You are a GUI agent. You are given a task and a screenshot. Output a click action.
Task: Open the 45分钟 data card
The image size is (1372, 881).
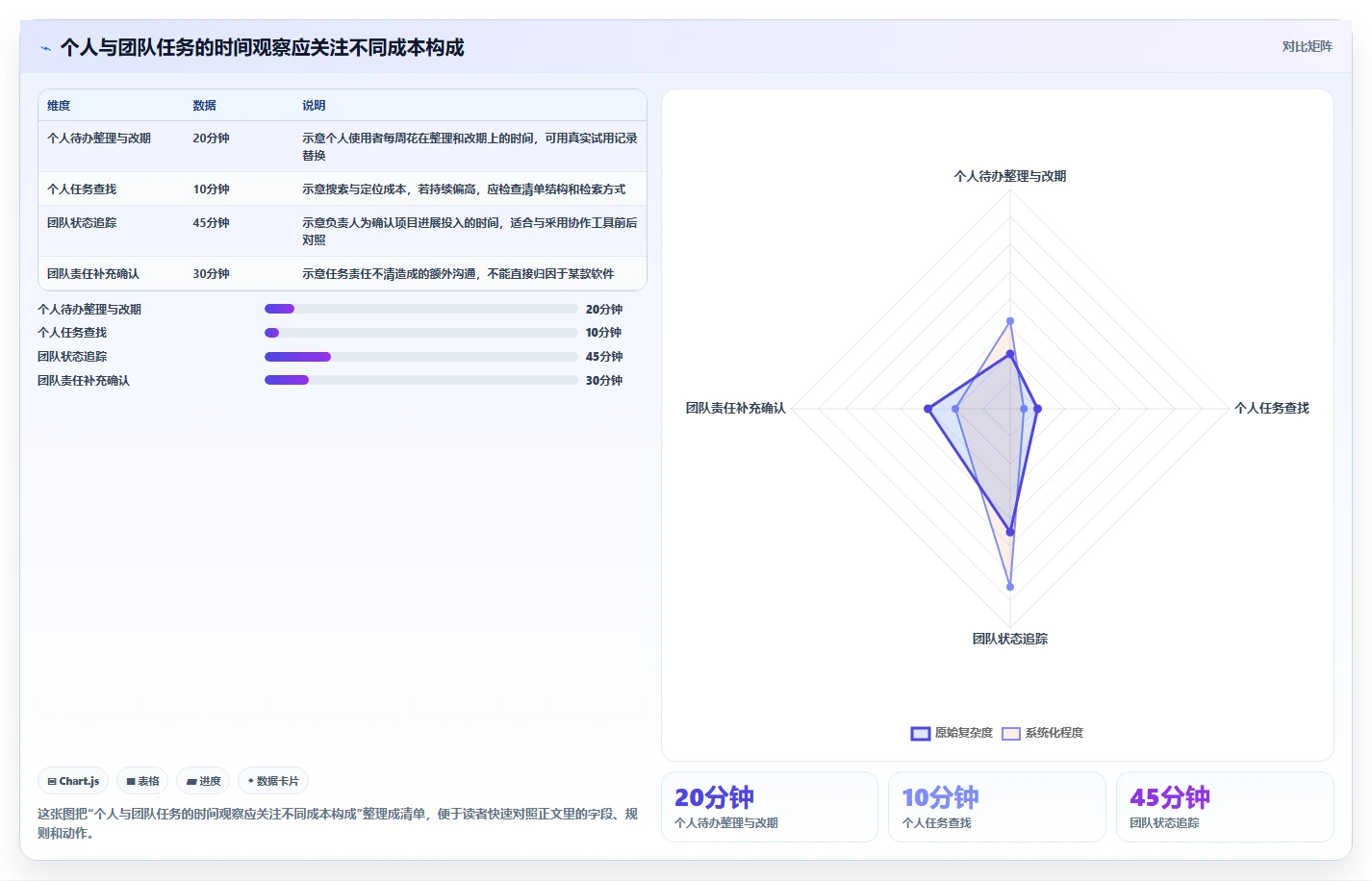coord(1225,807)
